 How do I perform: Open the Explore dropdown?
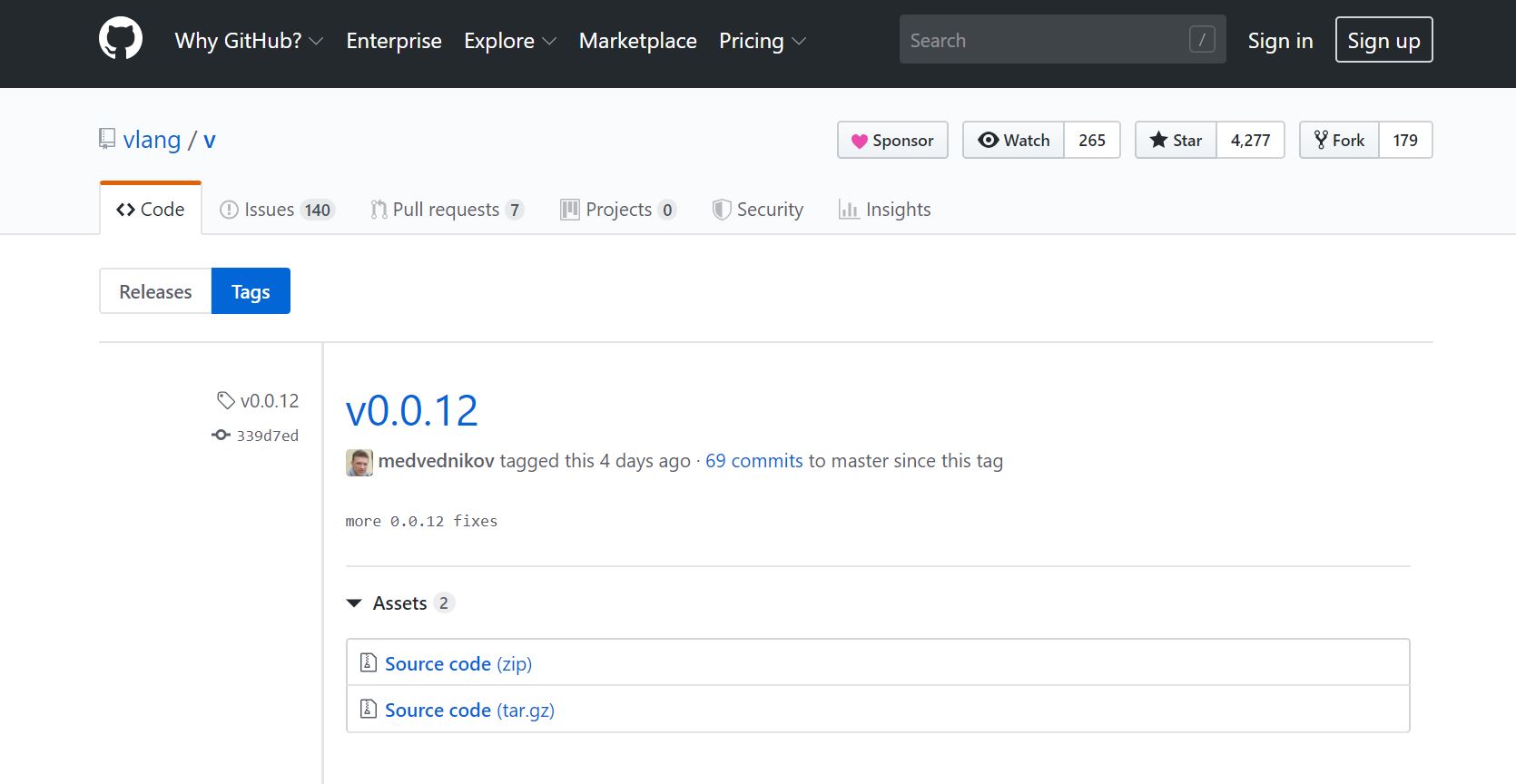coord(509,41)
